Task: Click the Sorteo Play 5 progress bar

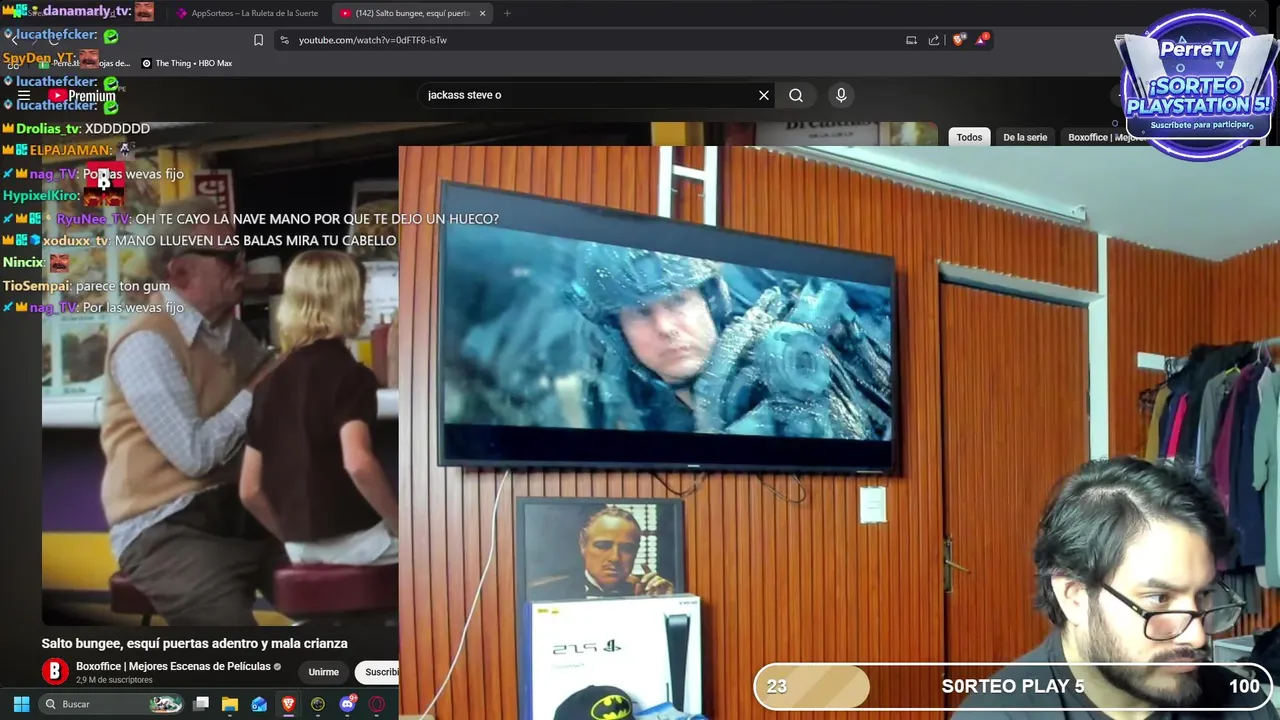Action: click(x=1012, y=686)
